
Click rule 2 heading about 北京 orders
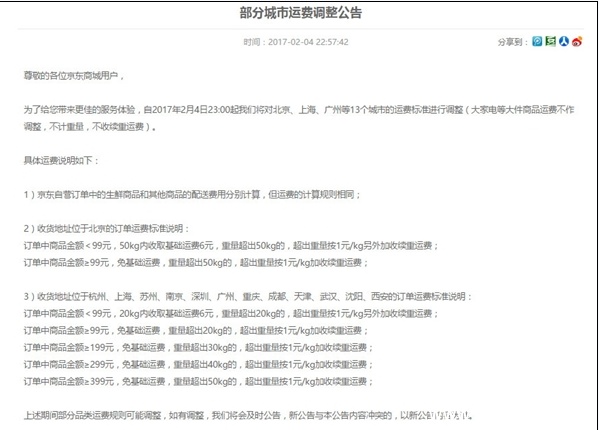(107, 229)
